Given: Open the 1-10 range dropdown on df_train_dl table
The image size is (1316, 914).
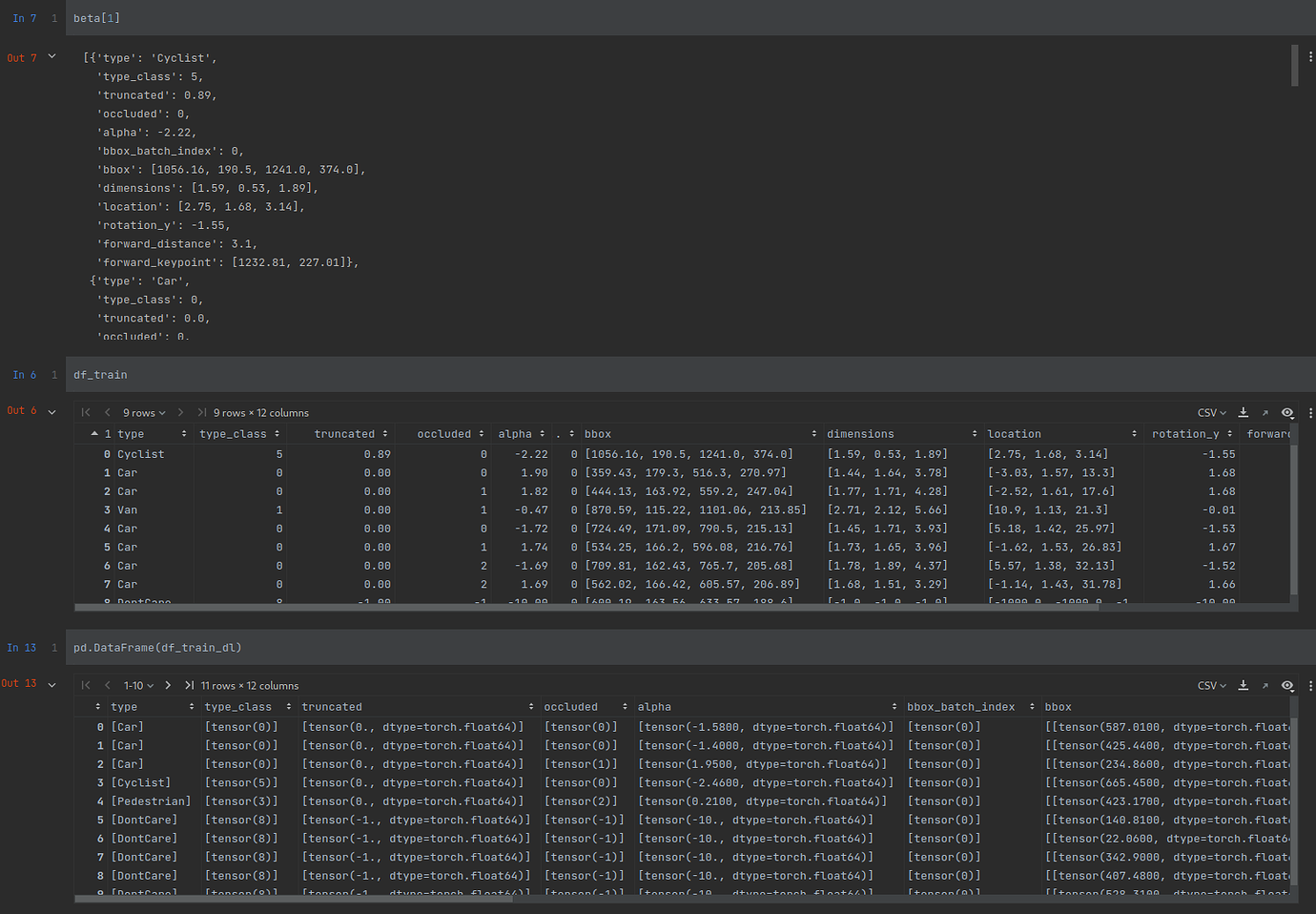Looking at the screenshot, I should [x=136, y=684].
